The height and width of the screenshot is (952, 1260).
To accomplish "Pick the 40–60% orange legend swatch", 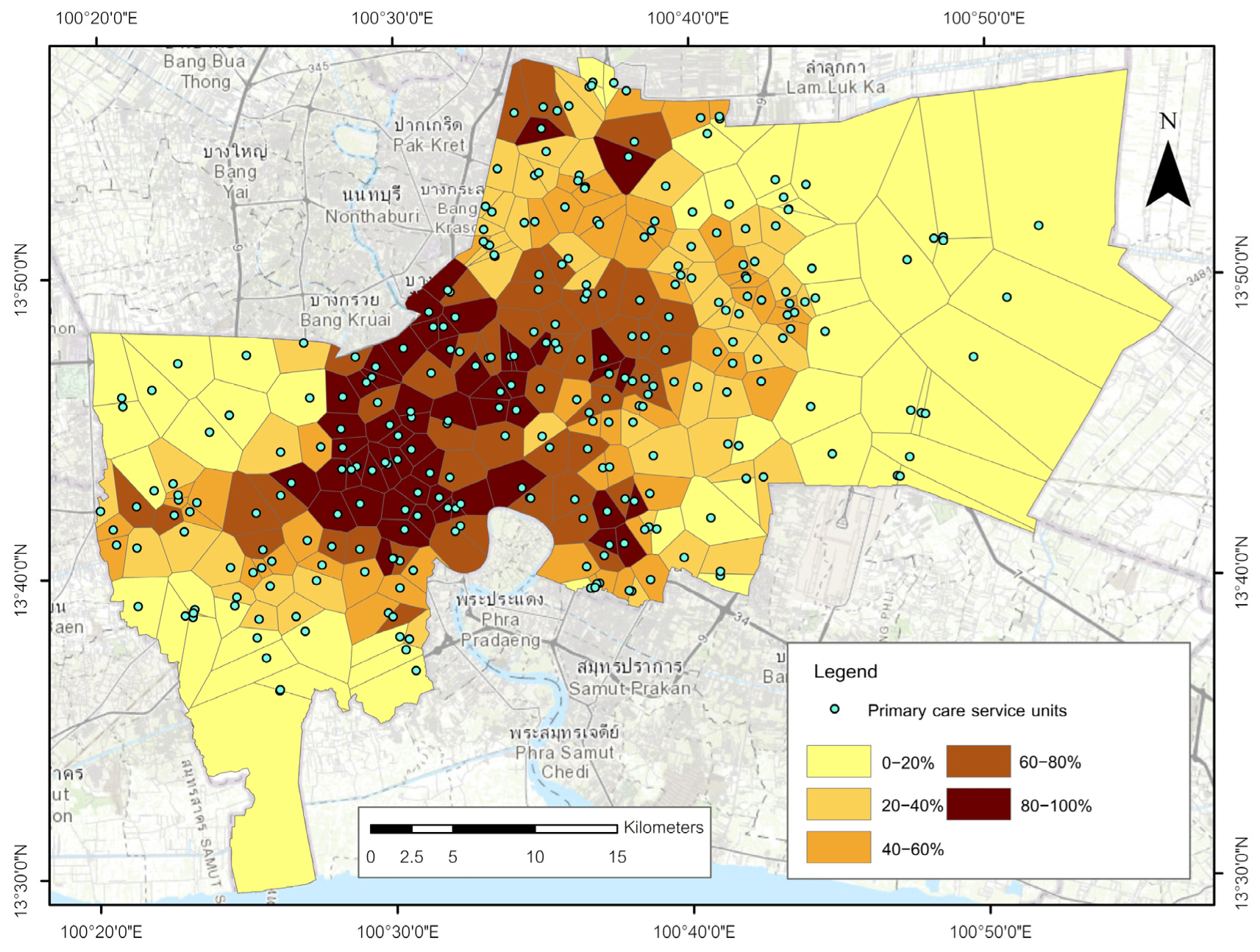I will point(838,848).
